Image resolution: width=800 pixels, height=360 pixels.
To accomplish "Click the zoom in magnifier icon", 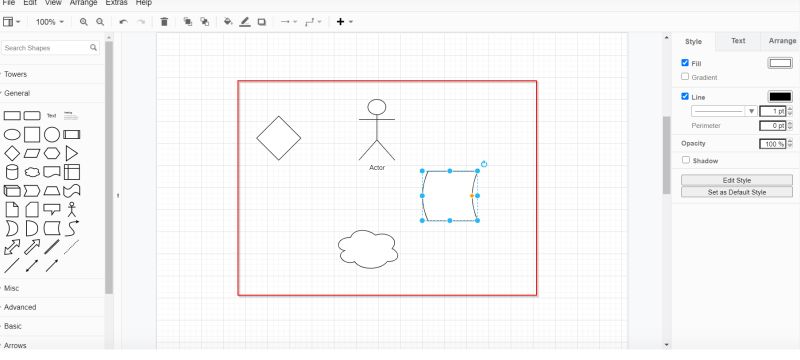I will [84, 22].
